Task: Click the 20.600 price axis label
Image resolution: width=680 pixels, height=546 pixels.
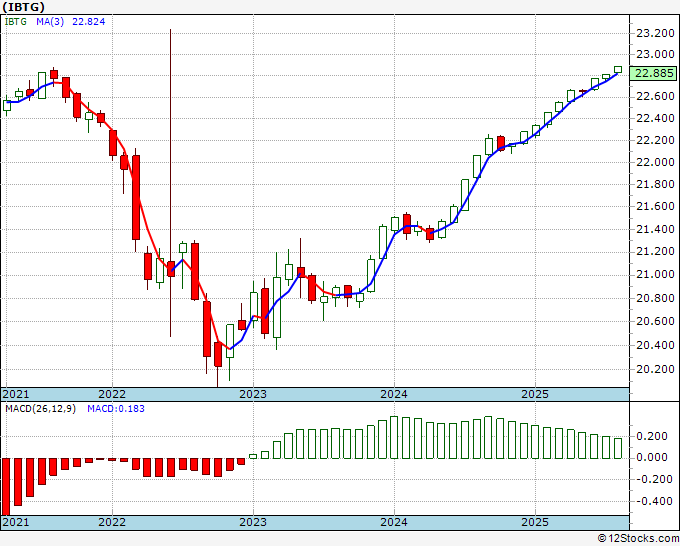Action: coord(655,321)
